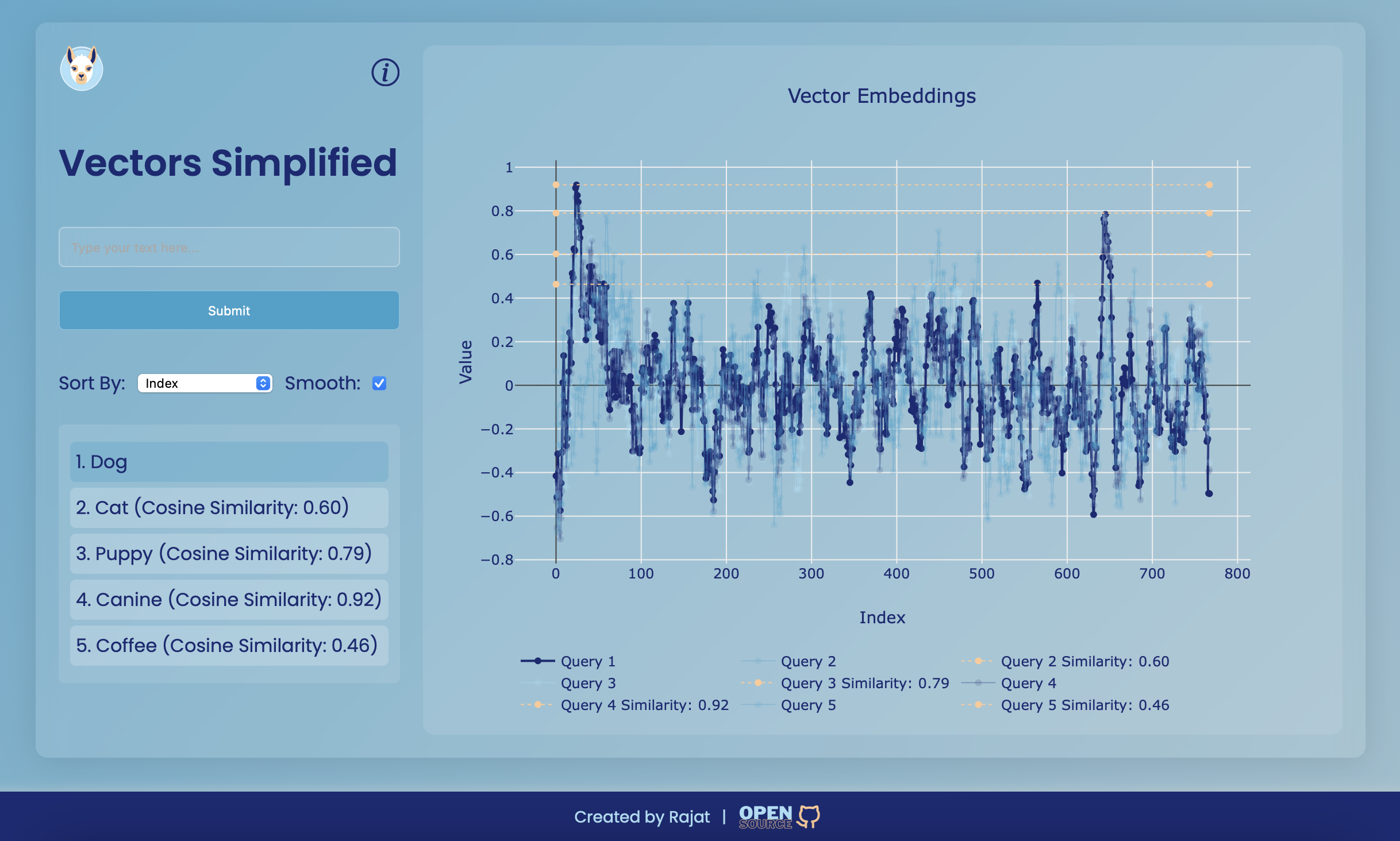1400x841 pixels.
Task: Focus the text input field
Action: tap(229, 248)
